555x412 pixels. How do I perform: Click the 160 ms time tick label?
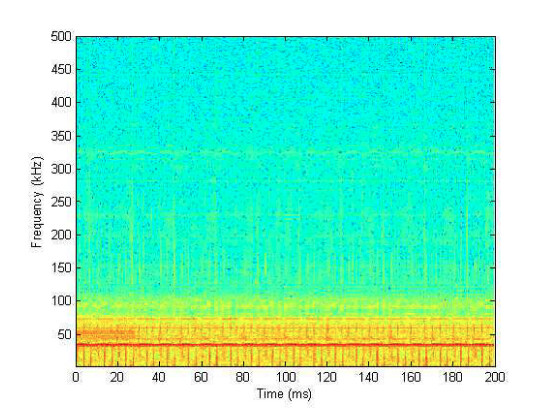410,377
